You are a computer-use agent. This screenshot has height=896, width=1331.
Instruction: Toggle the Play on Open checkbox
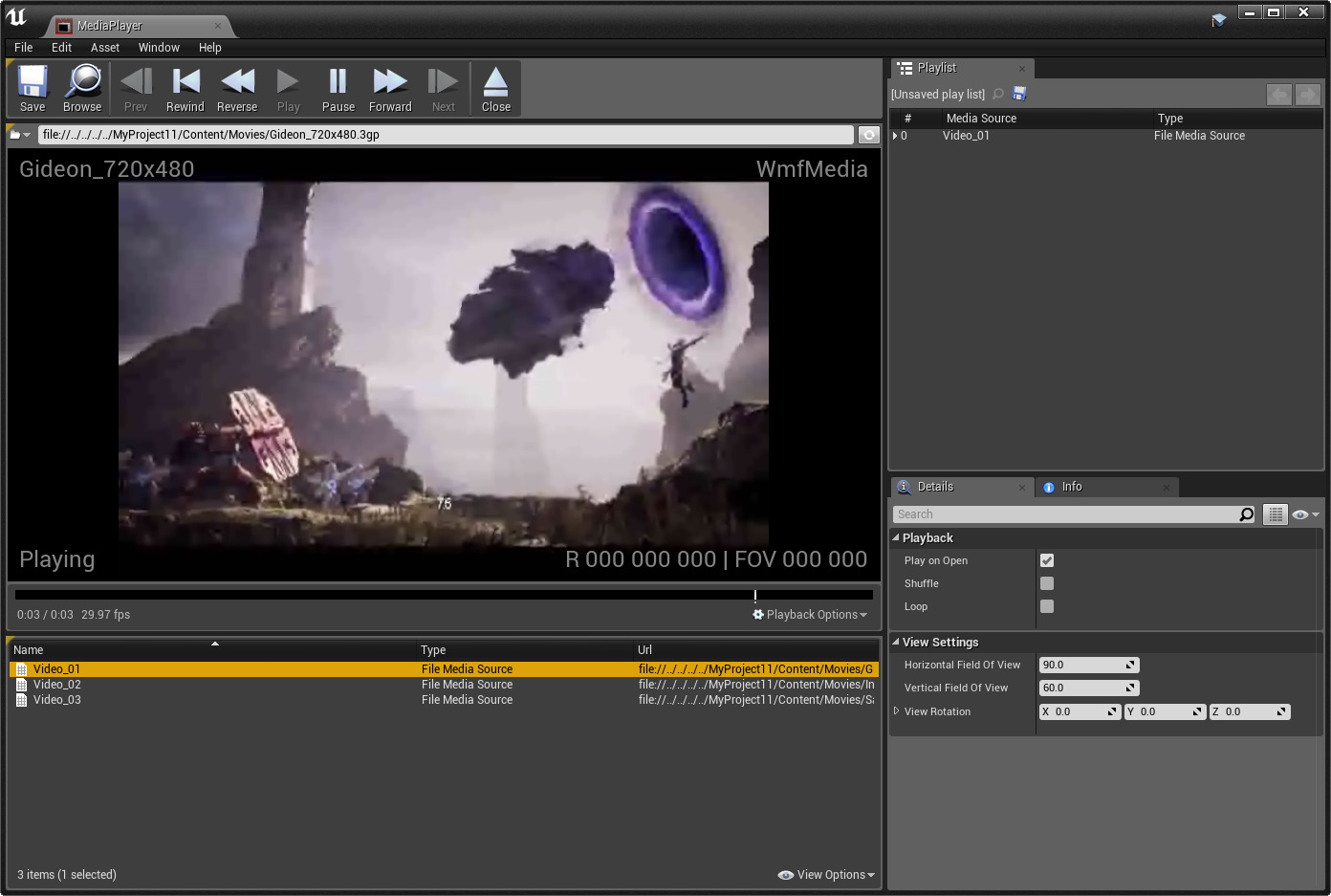tap(1047, 560)
